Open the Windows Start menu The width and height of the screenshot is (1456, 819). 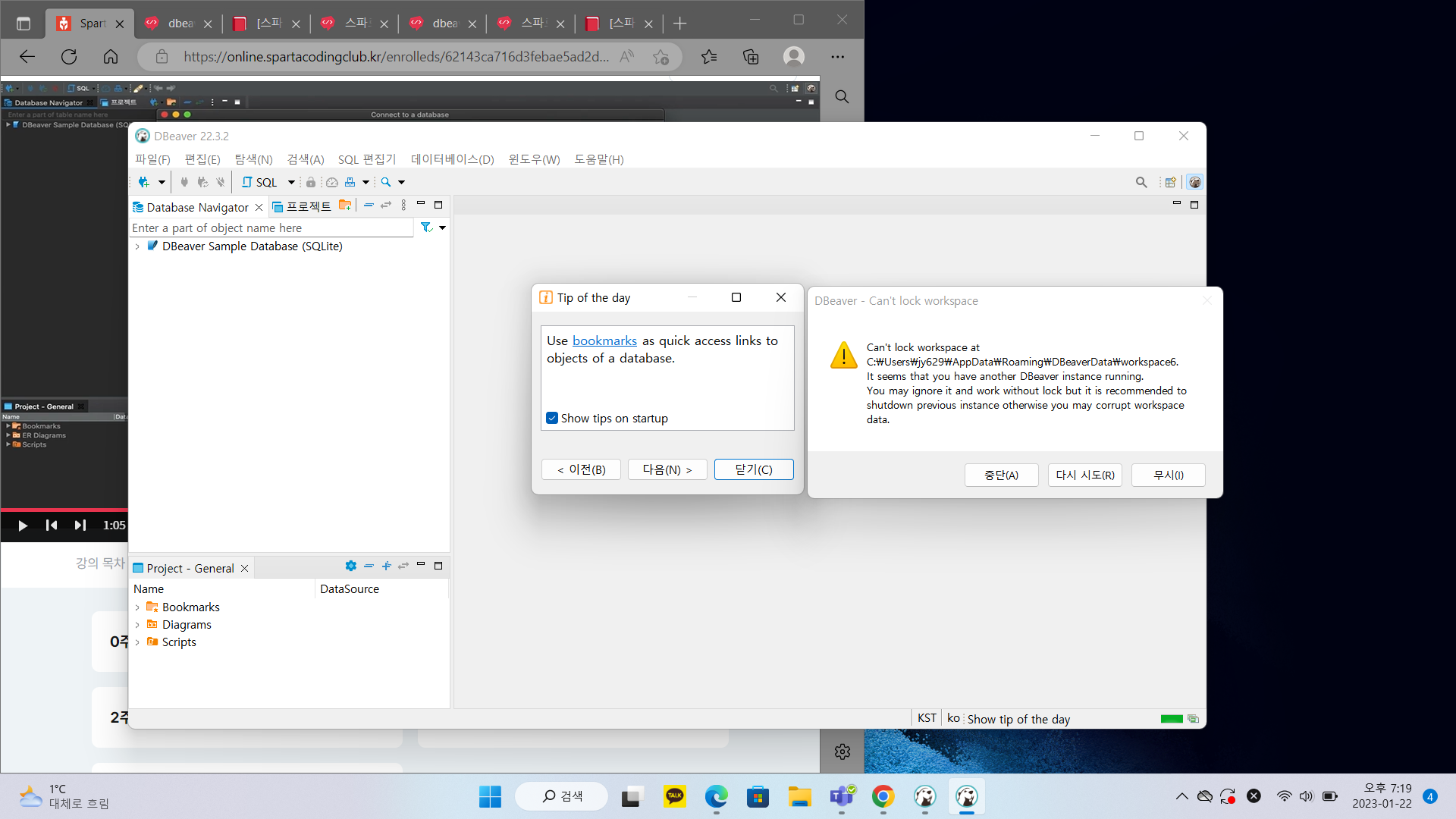coord(490,796)
